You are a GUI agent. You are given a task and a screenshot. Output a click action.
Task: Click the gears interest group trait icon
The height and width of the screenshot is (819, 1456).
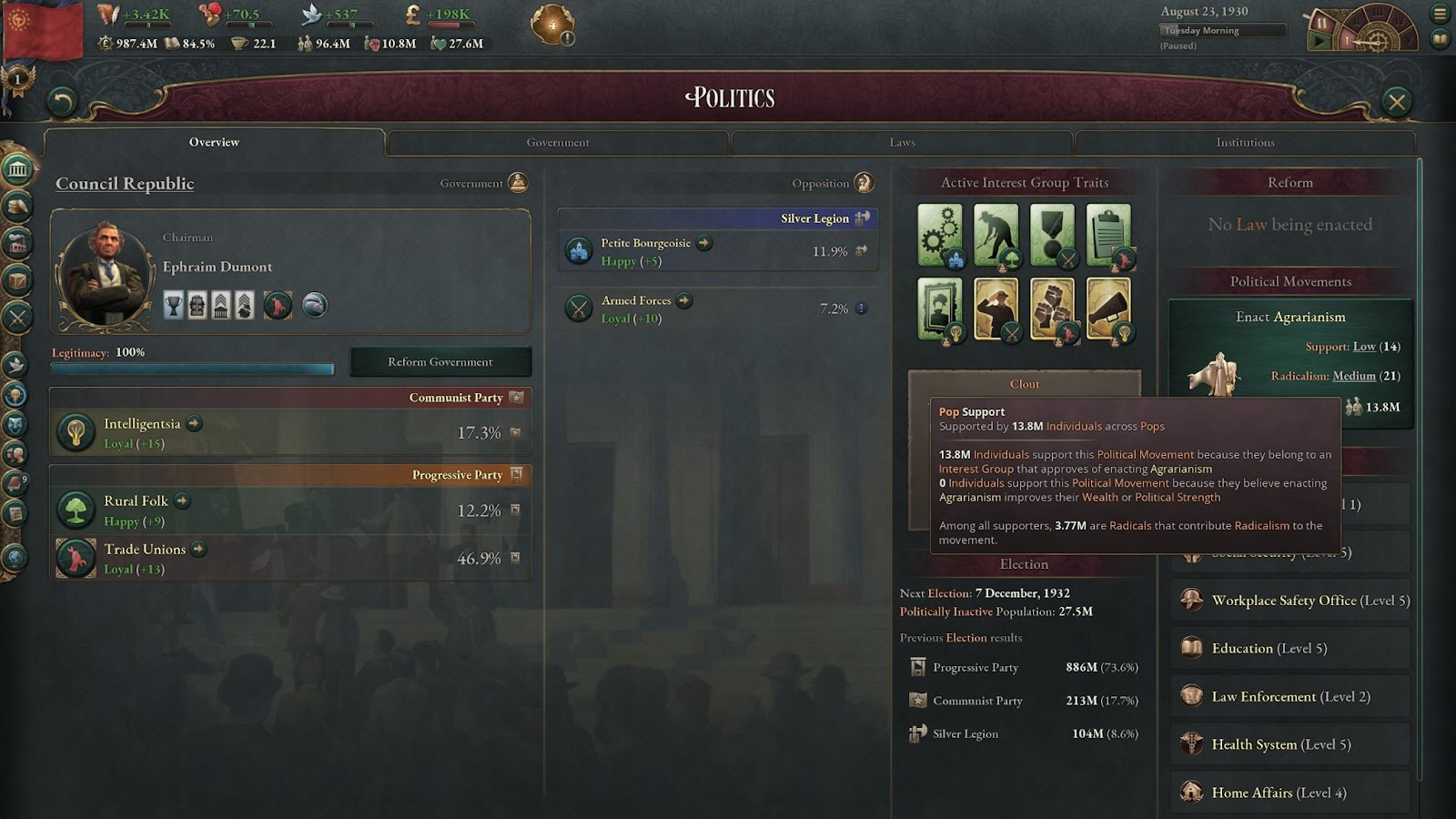tap(940, 235)
